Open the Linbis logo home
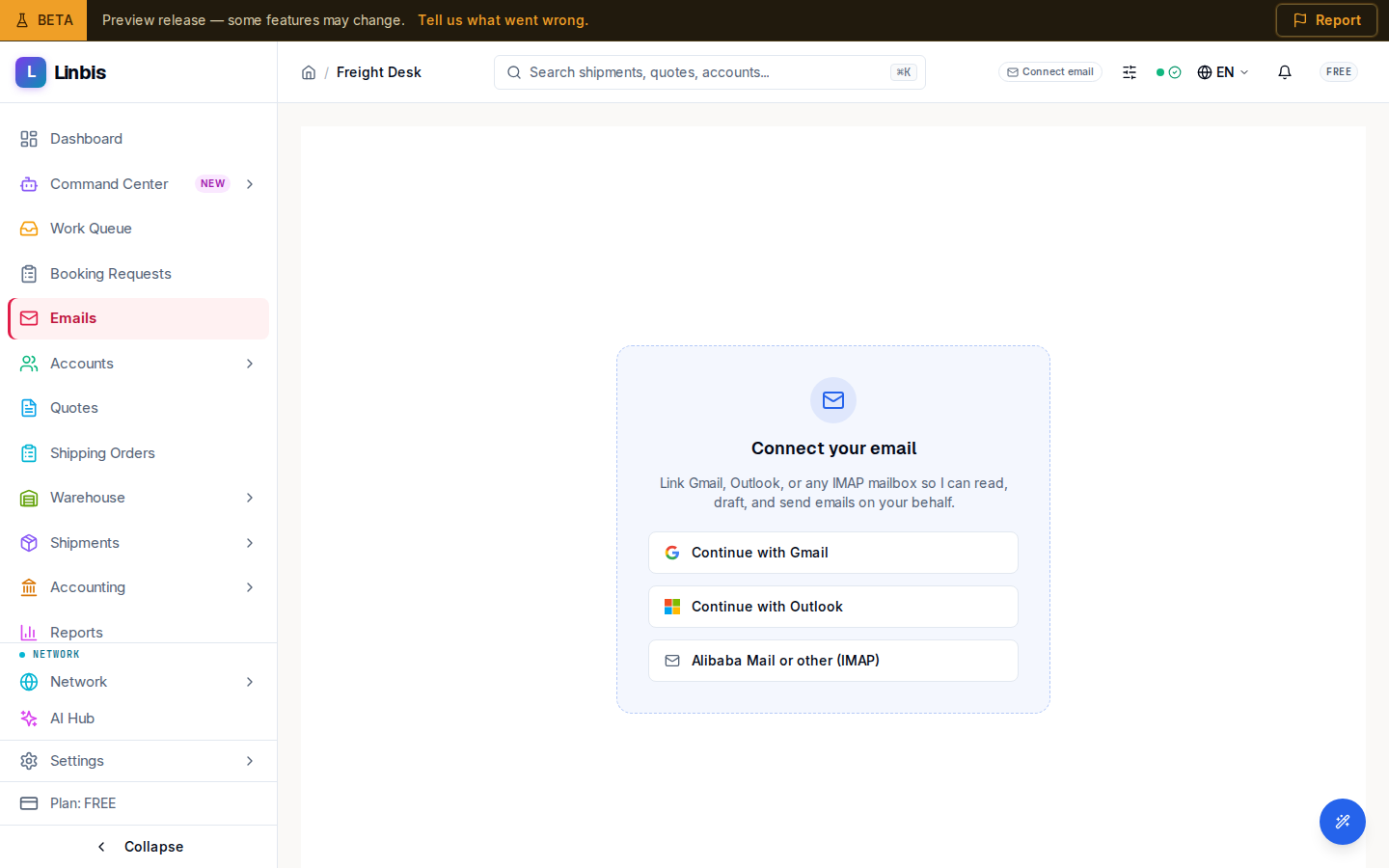The width and height of the screenshot is (1389, 868). pos(61,72)
